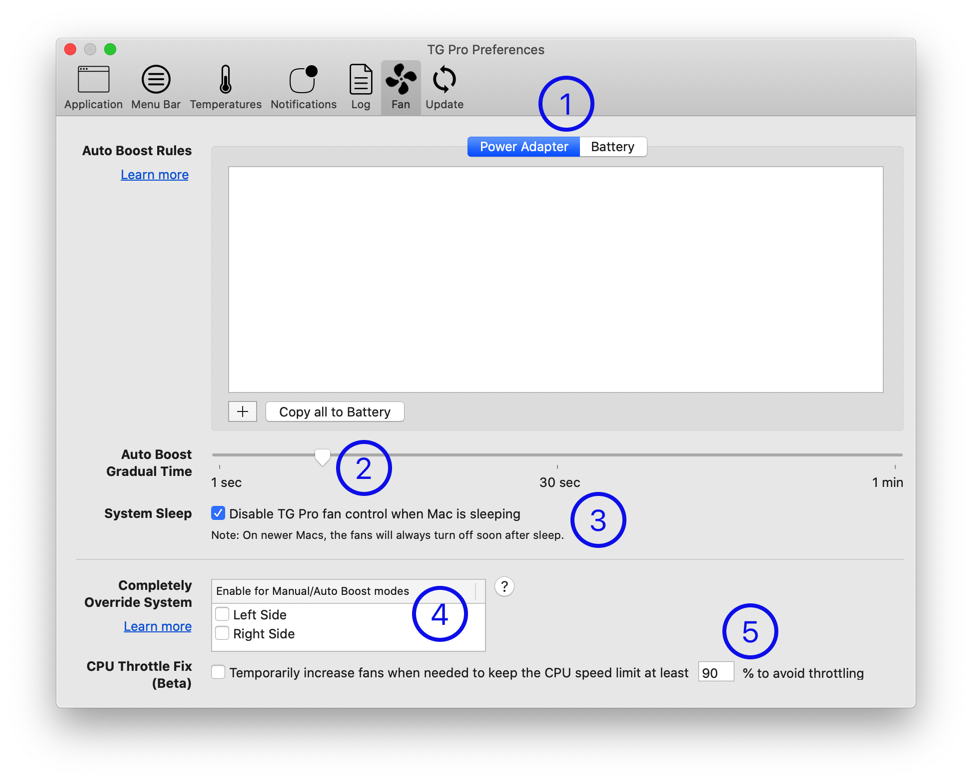Enable the CPU Throttle Fix checkbox
Viewport: 972px width, 782px height.
[218, 672]
